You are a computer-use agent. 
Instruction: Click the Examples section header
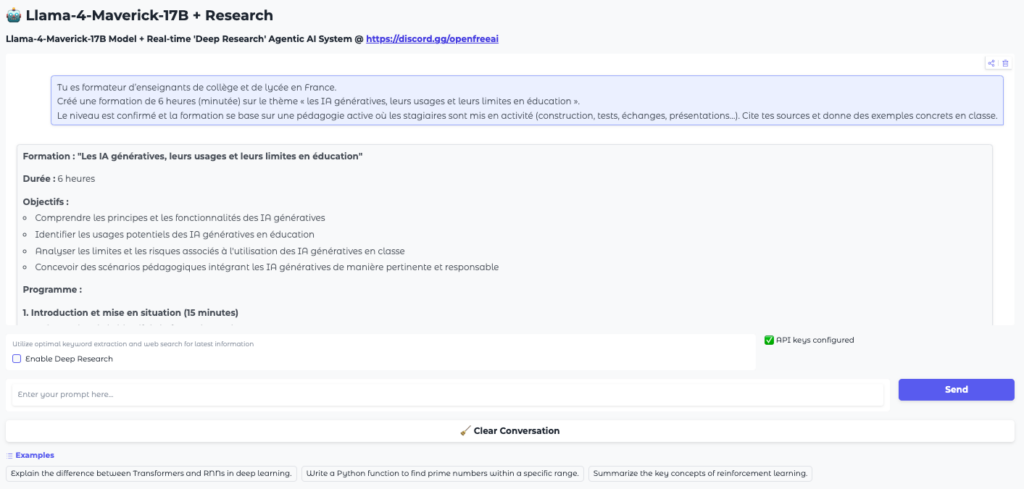35,455
